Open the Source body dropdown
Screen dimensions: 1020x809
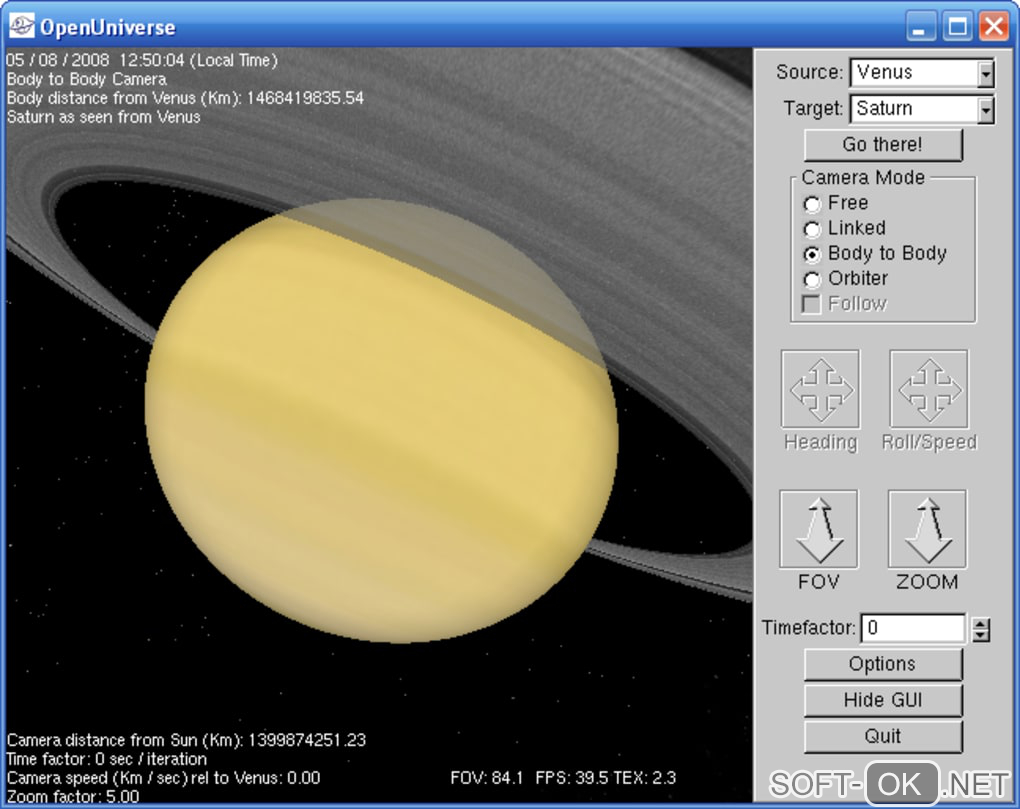coord(985,73)
